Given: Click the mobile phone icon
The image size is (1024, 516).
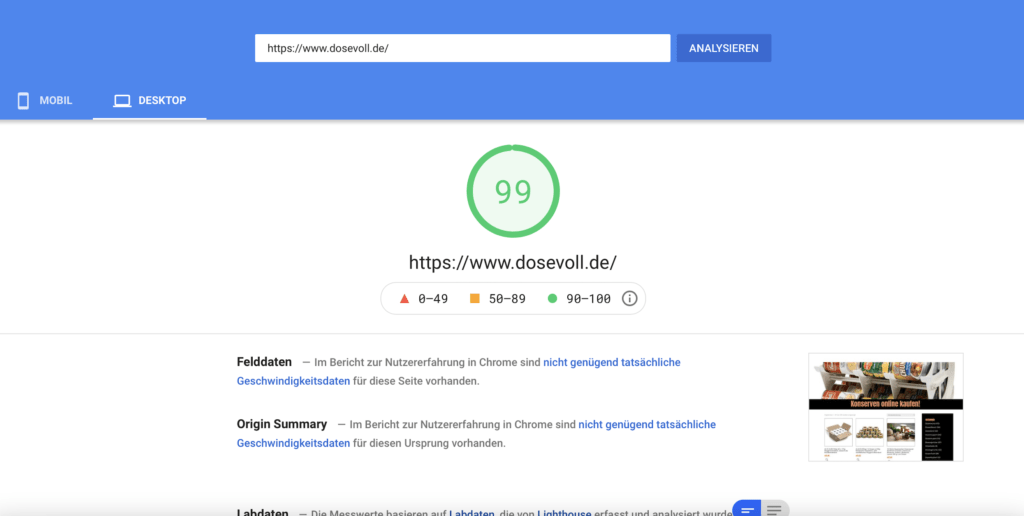Looking at the screenshot, I should (x=23, y=101).
